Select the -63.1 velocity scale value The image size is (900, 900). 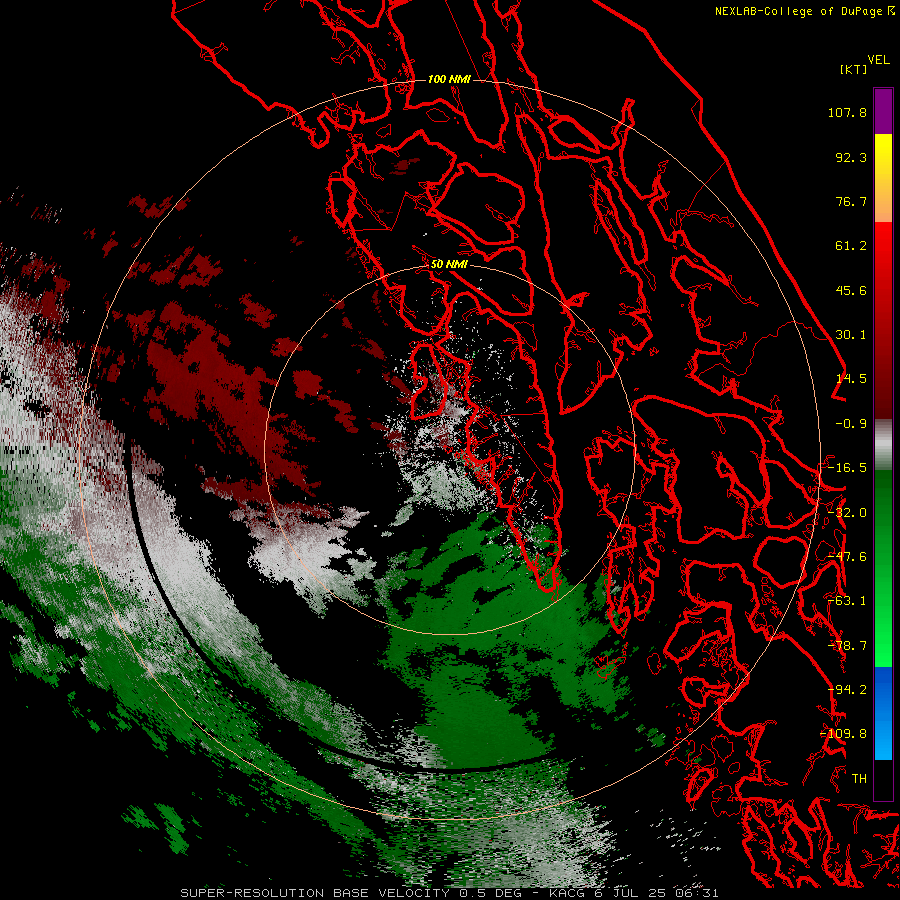[847, 601]
